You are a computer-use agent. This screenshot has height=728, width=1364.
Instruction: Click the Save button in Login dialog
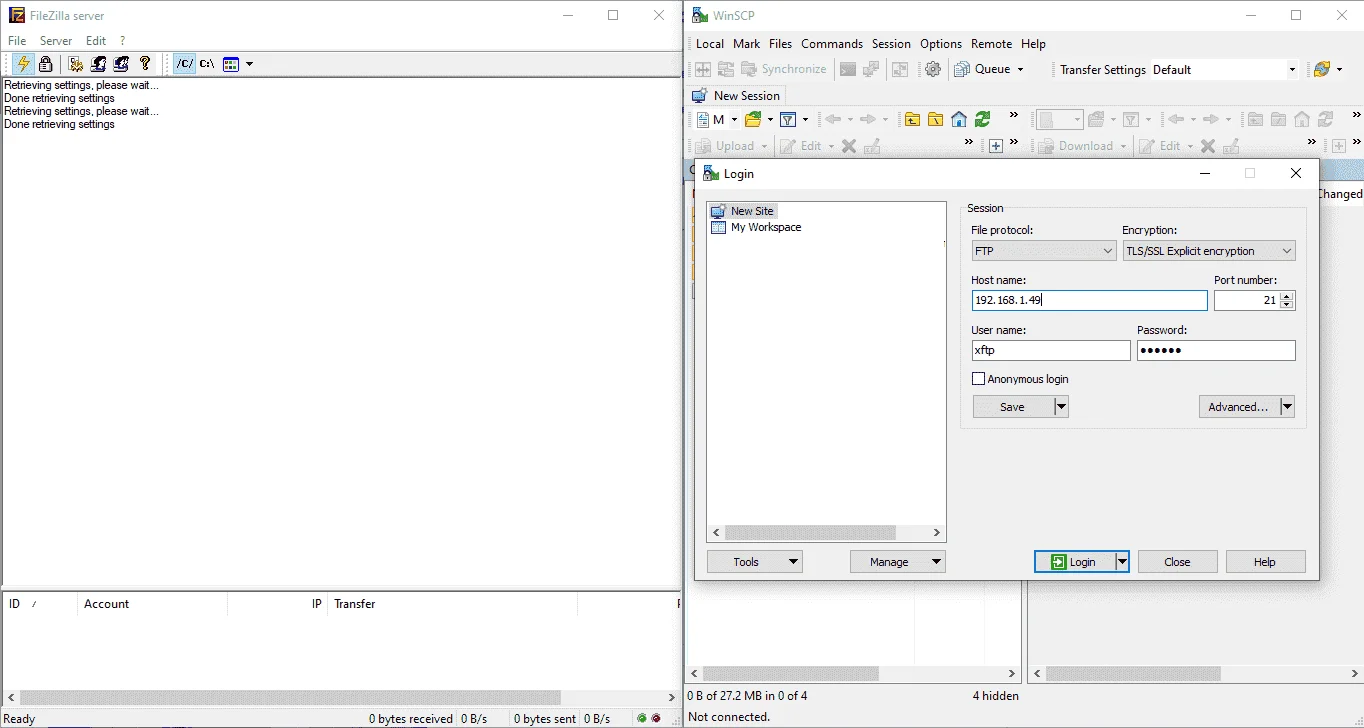(1013, 407)
